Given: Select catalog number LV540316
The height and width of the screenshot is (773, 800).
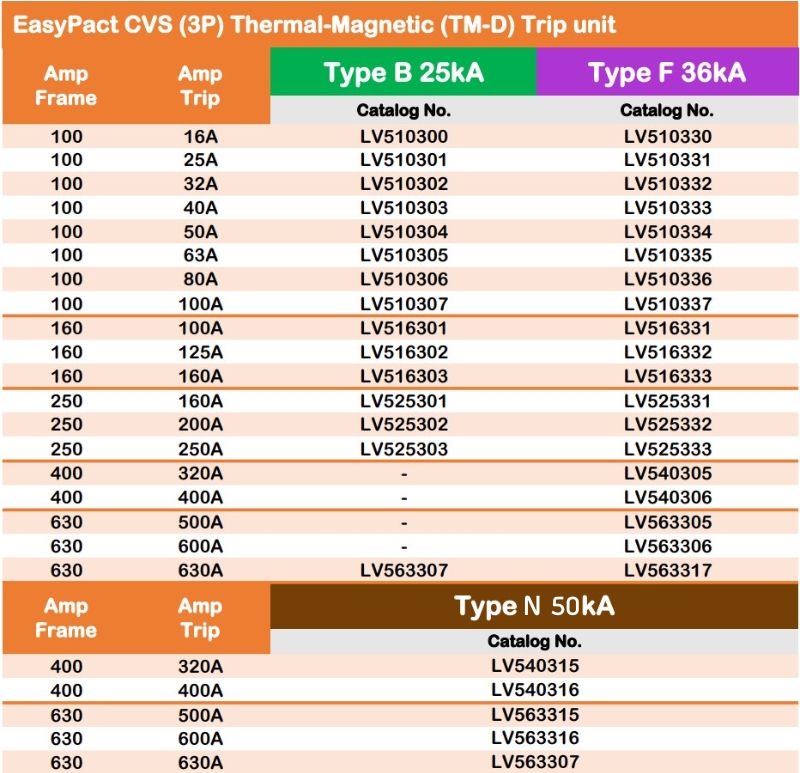Looking at the screenshot, I should point(534,690).
